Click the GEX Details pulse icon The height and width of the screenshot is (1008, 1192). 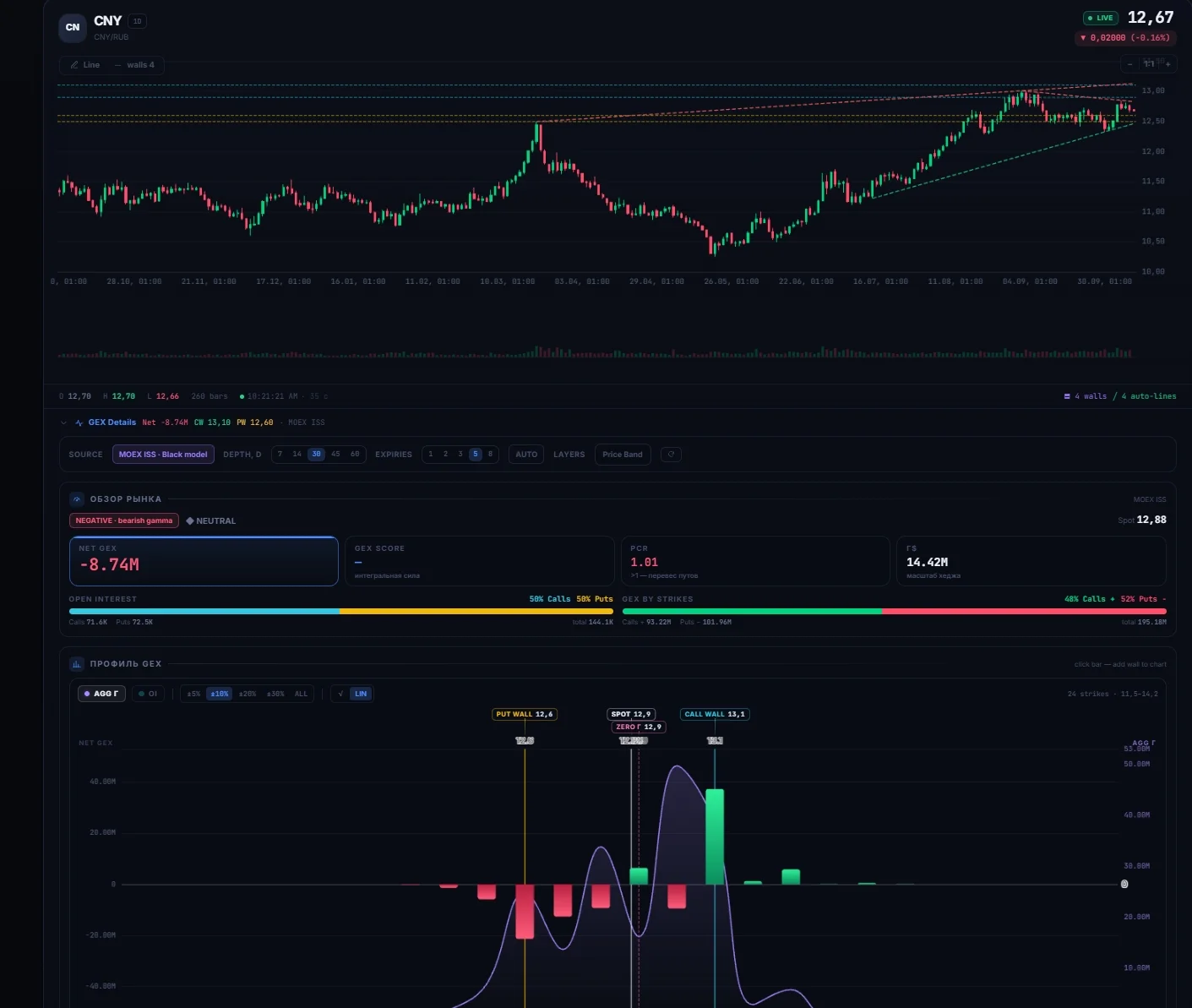tap(79, 422)
